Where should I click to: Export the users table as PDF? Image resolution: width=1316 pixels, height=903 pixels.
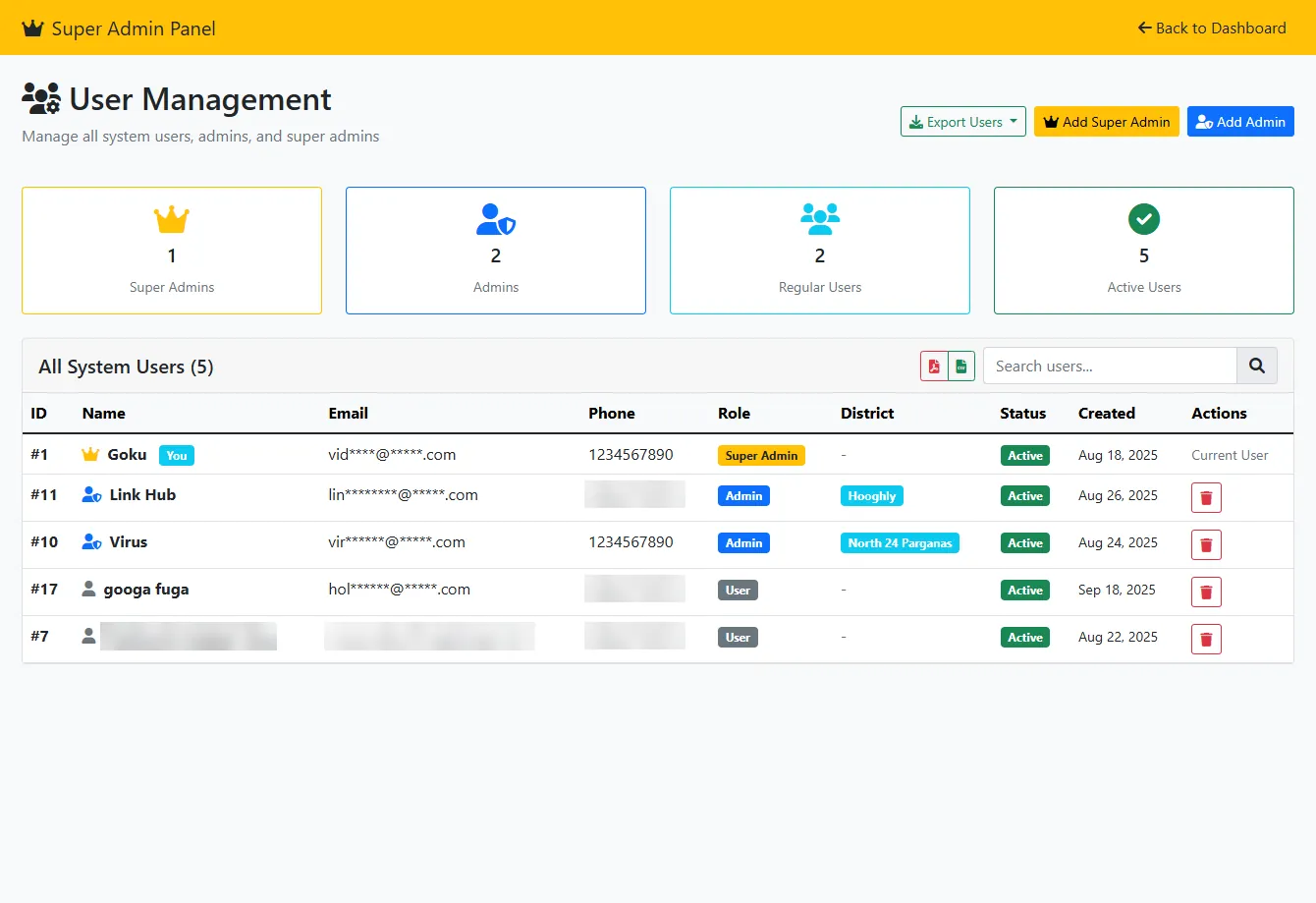point(934,367)
